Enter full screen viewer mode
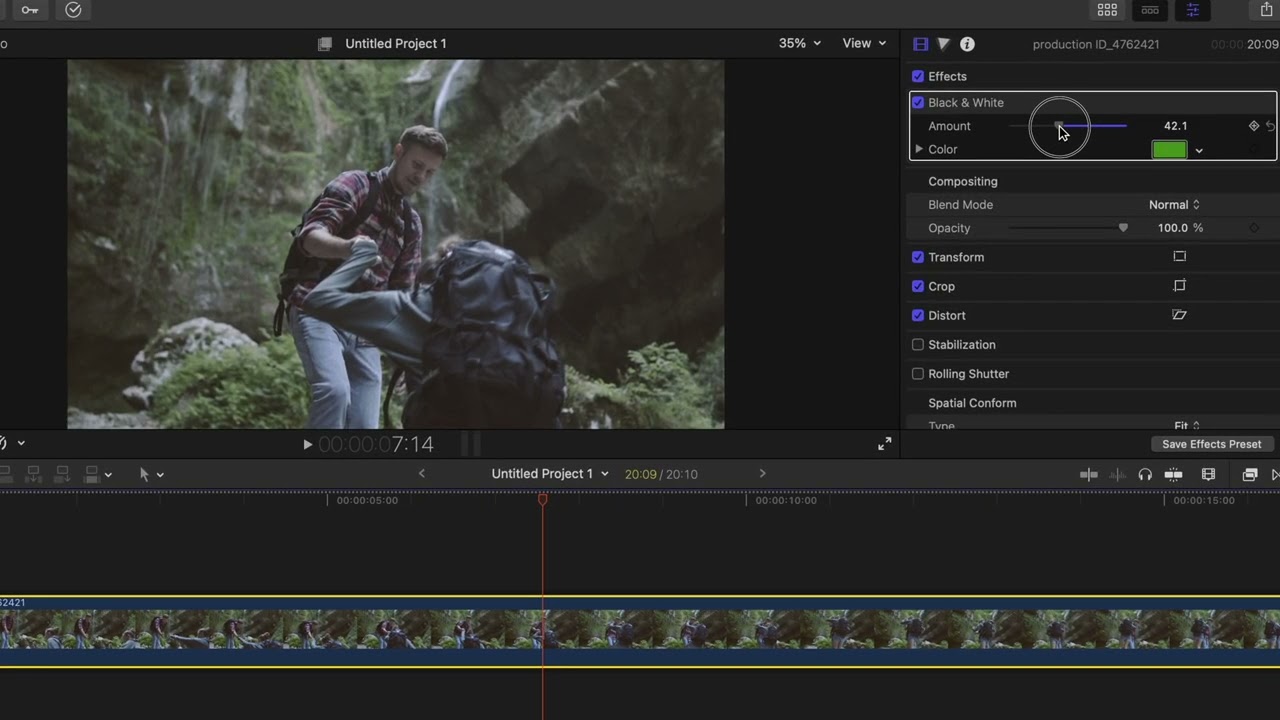 point(884,444)
